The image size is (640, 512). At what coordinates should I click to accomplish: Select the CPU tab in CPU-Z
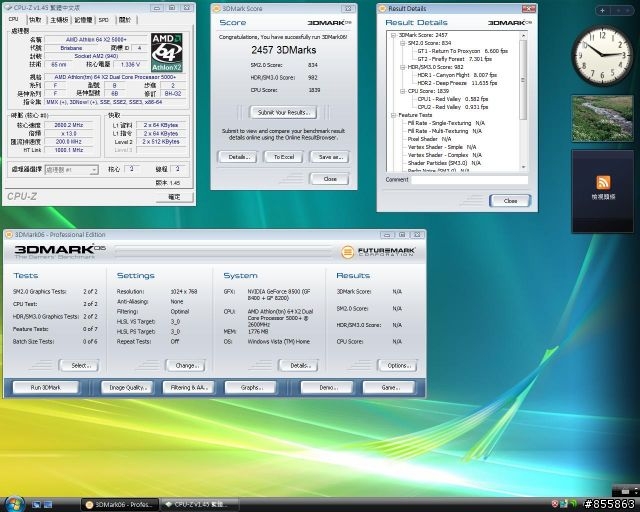[13, 19]
